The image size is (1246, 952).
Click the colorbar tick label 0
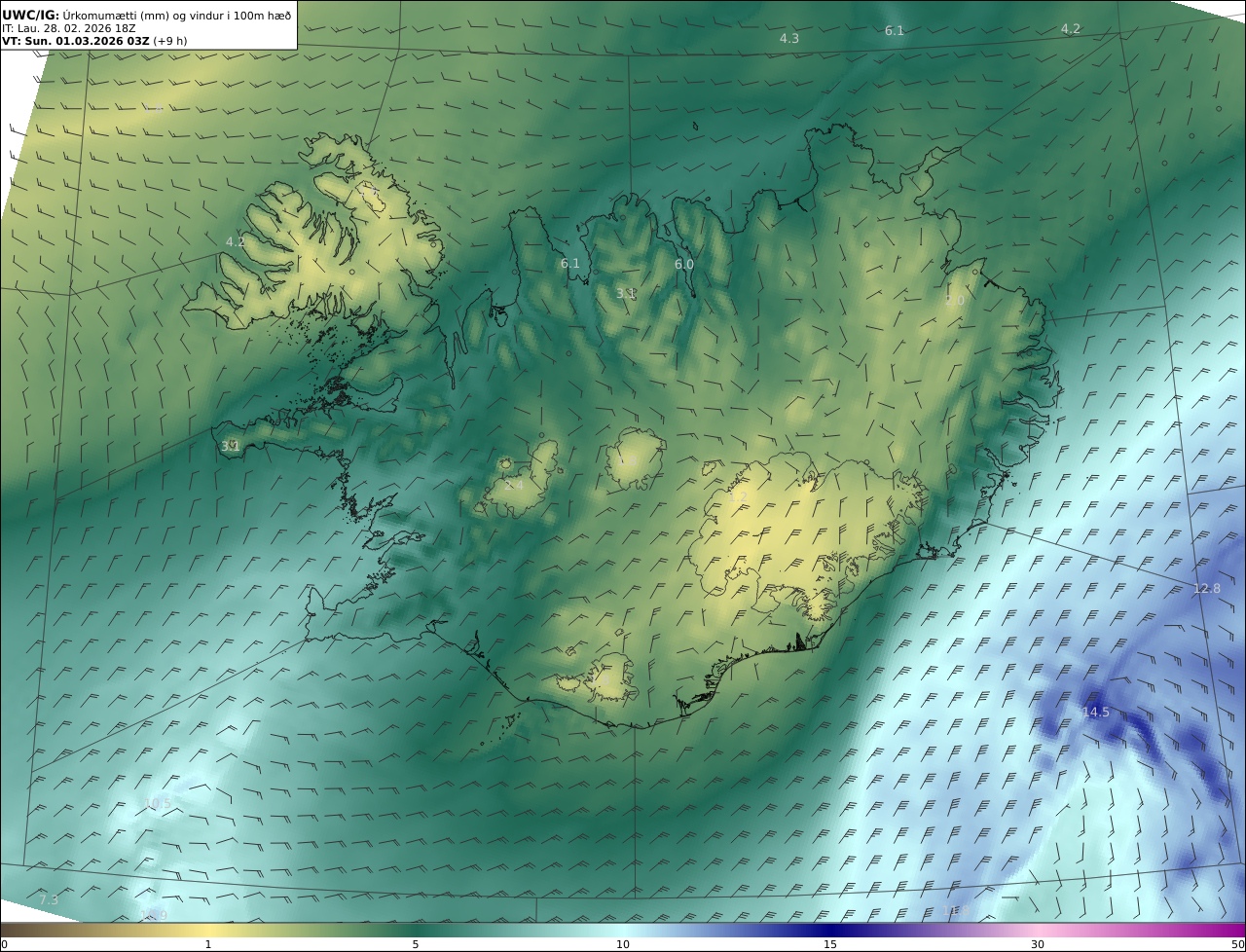coord(4,944)
